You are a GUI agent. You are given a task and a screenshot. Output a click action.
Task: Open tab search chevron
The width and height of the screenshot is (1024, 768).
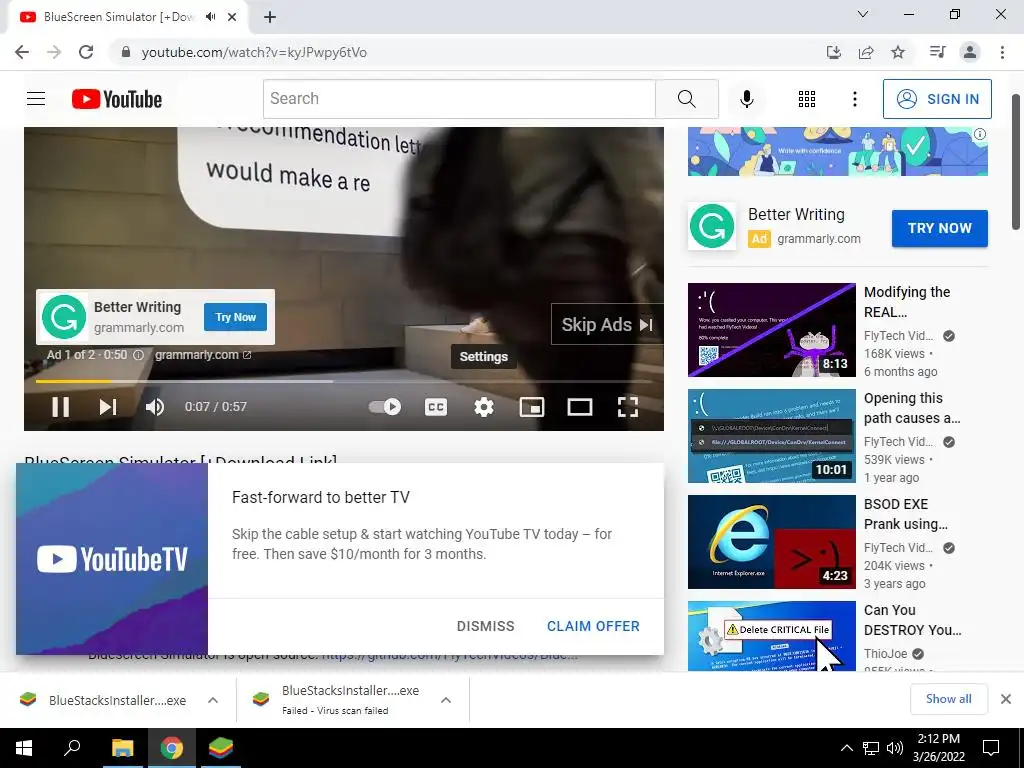click(863, 14)
